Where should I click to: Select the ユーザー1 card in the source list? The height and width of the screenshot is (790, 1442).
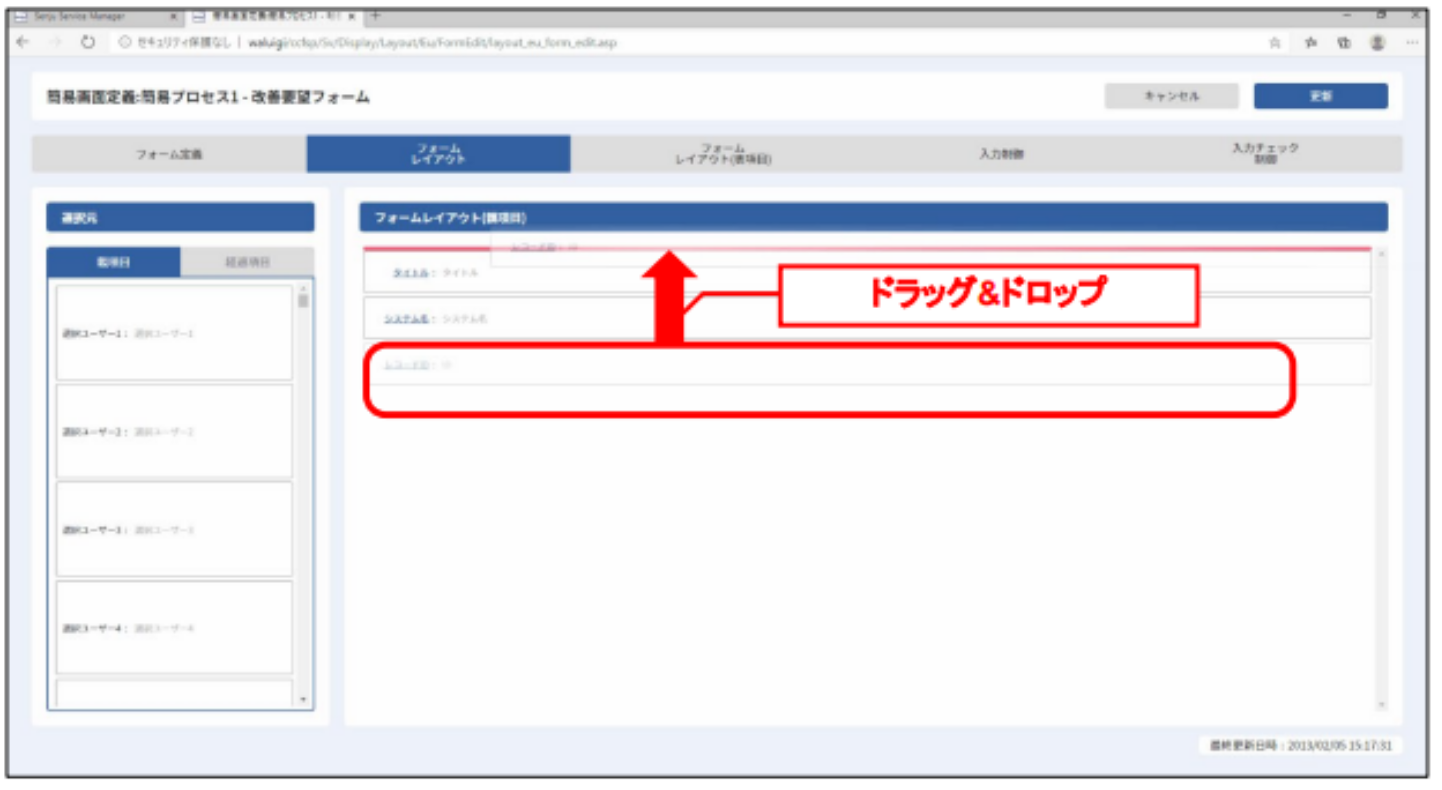pyautogui.click(x=174, y=333)
